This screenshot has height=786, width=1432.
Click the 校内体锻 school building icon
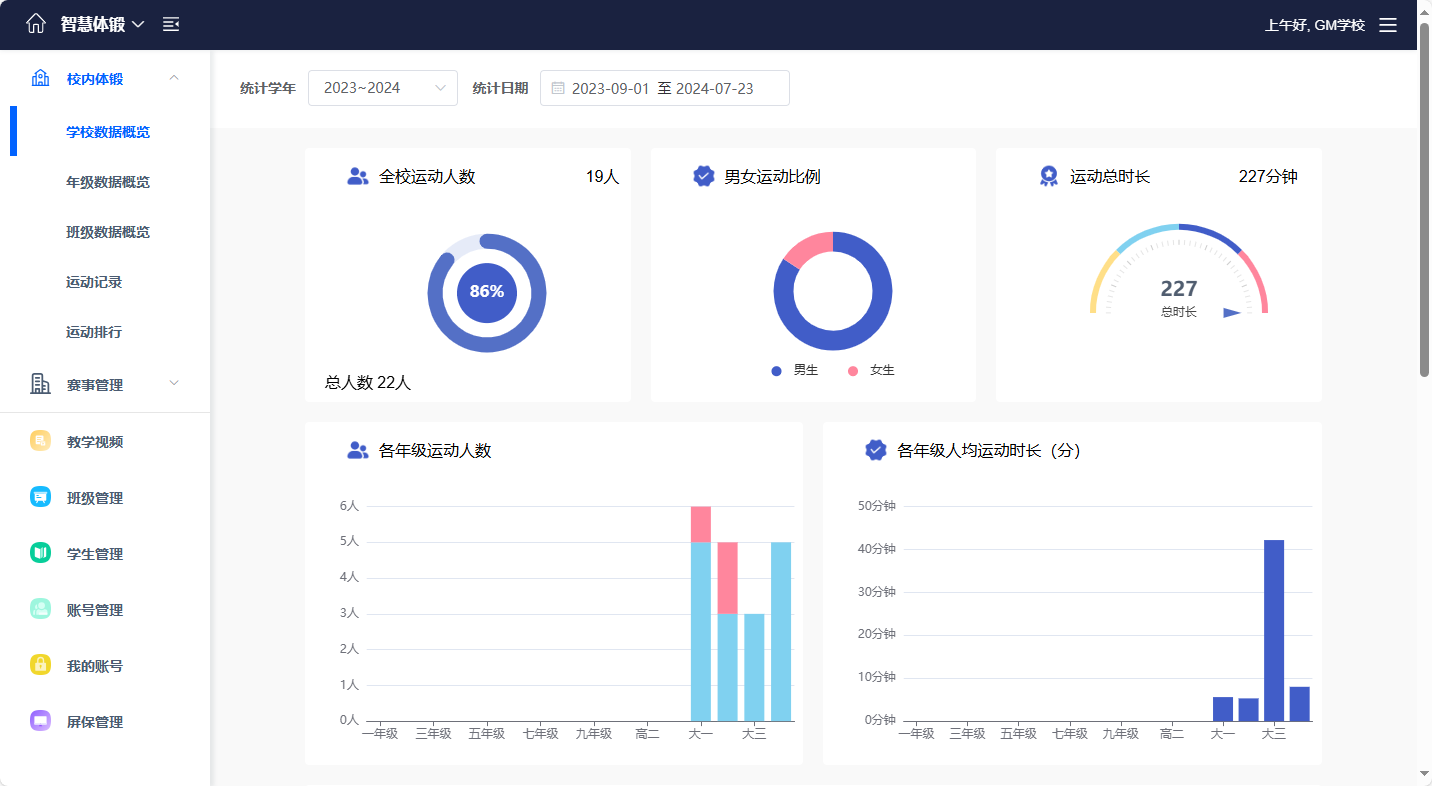click(41, 78)
